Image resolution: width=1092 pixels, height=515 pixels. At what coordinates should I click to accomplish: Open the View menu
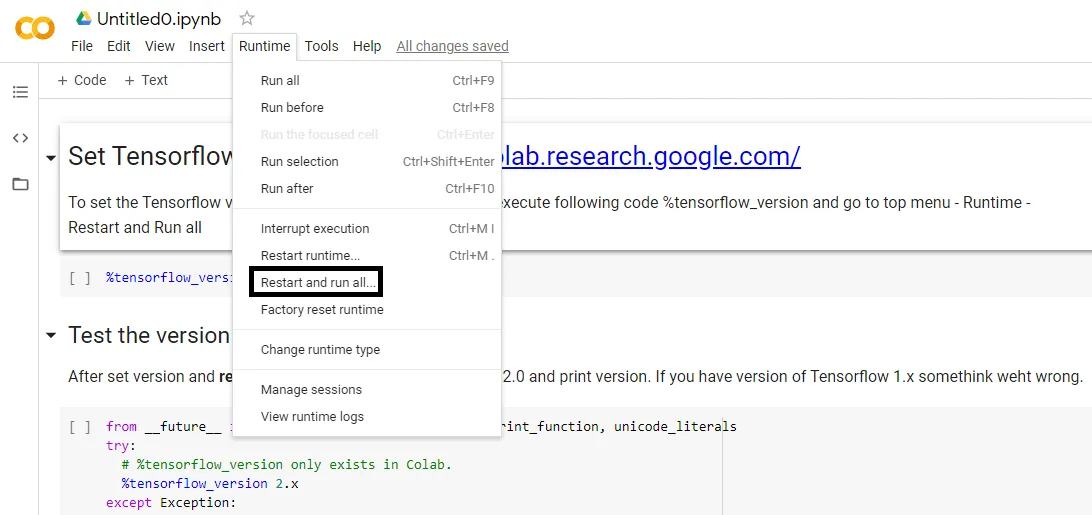pyautogui.click(x=159, y=46)
